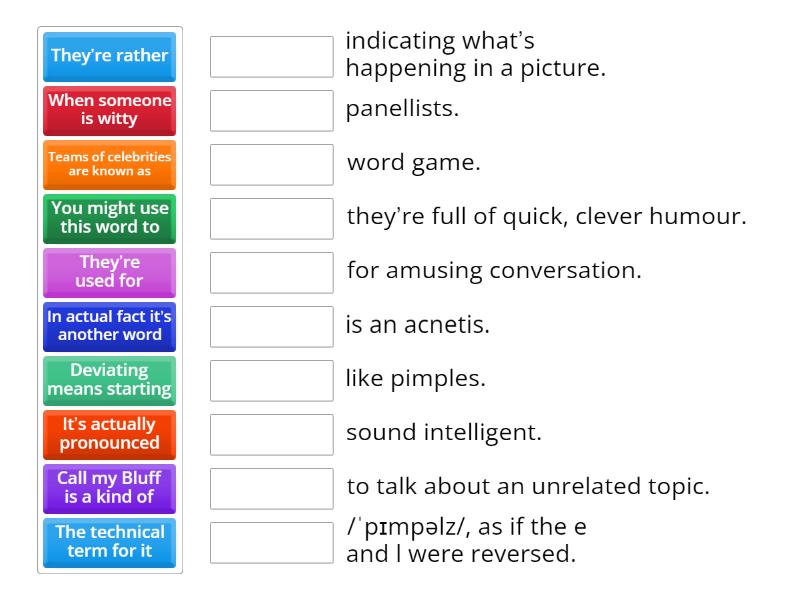Click the 'Deviating means starting' tile
The image size is (800, 600).
click(x=109, y=381)
